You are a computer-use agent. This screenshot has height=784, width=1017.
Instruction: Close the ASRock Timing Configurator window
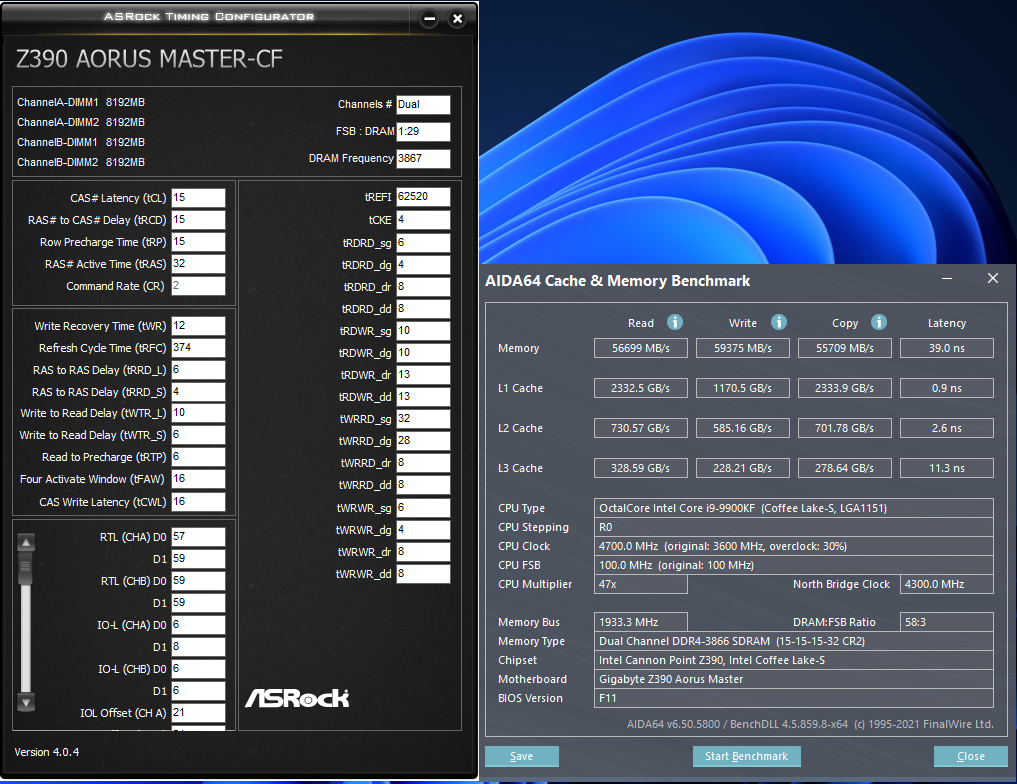[457, 19]
